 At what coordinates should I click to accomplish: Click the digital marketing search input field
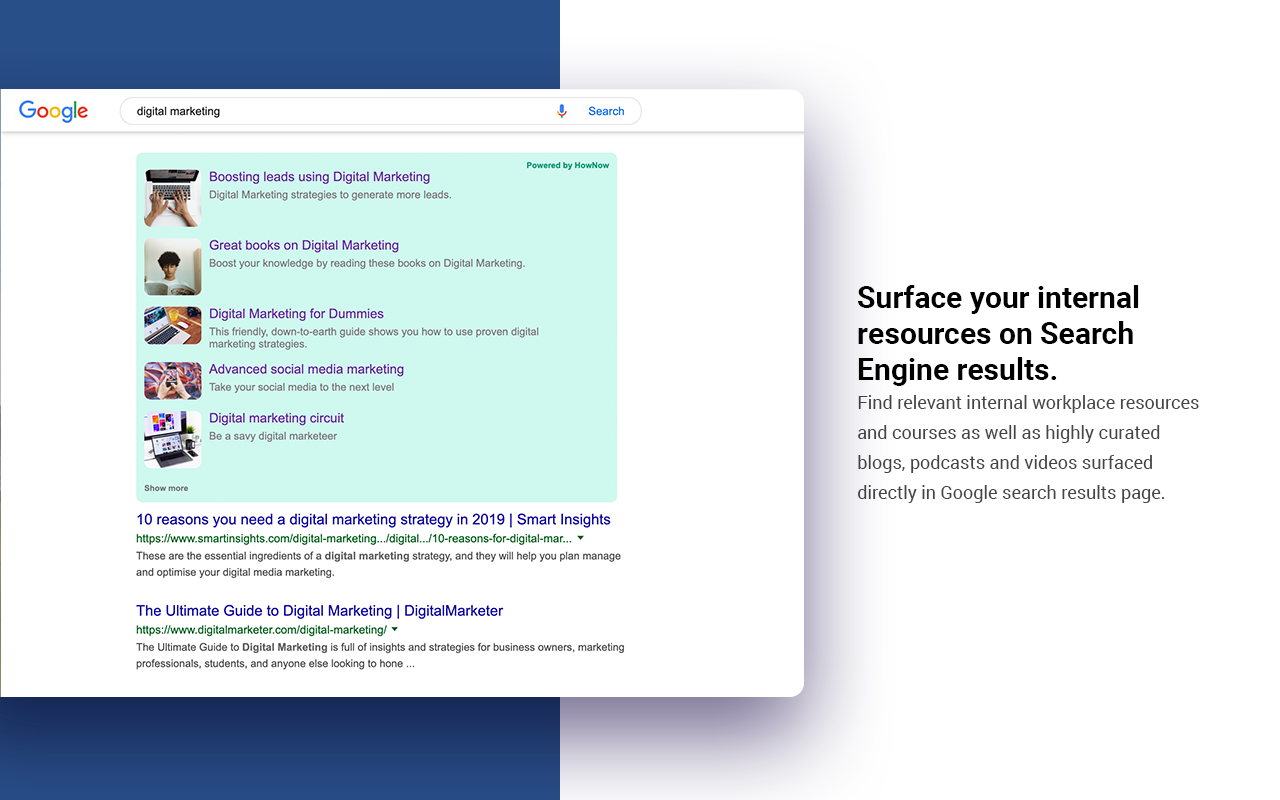pos(340,111)
